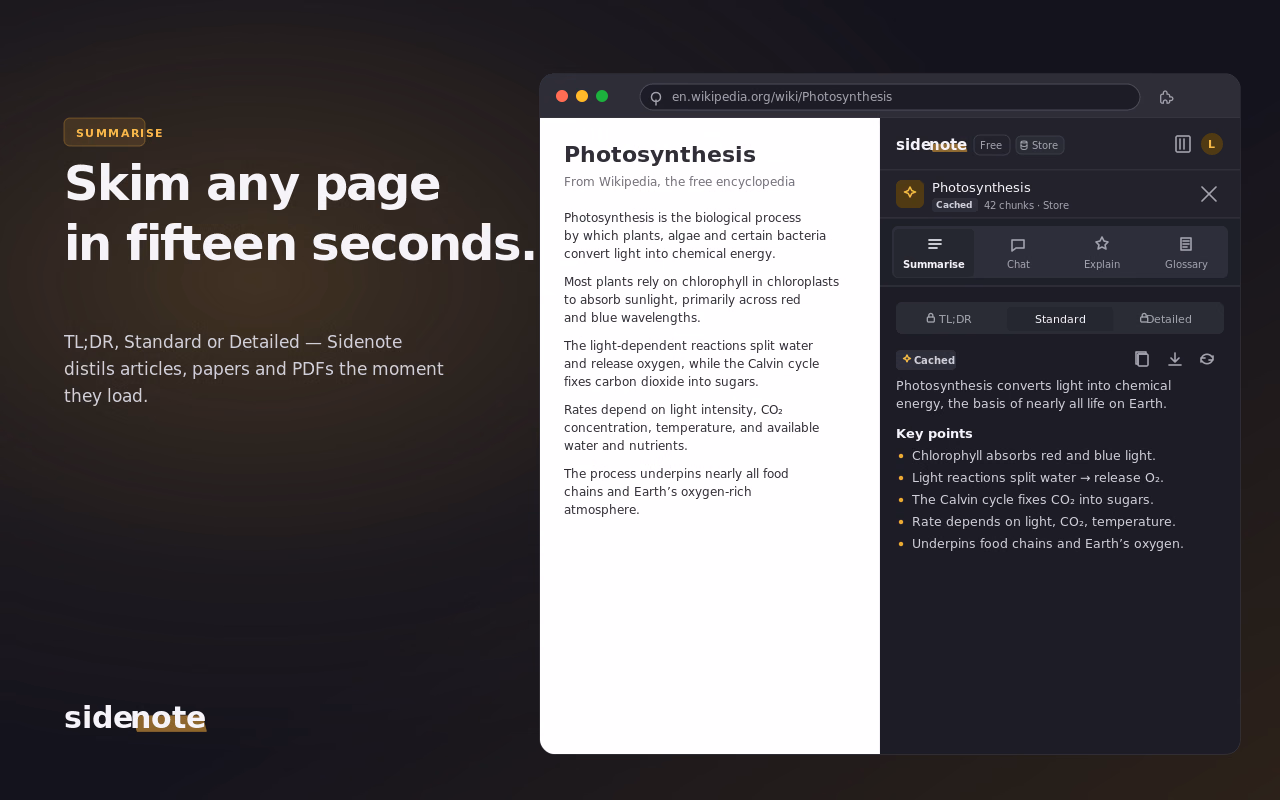Select the Standard summary length

pos(1060,319)
